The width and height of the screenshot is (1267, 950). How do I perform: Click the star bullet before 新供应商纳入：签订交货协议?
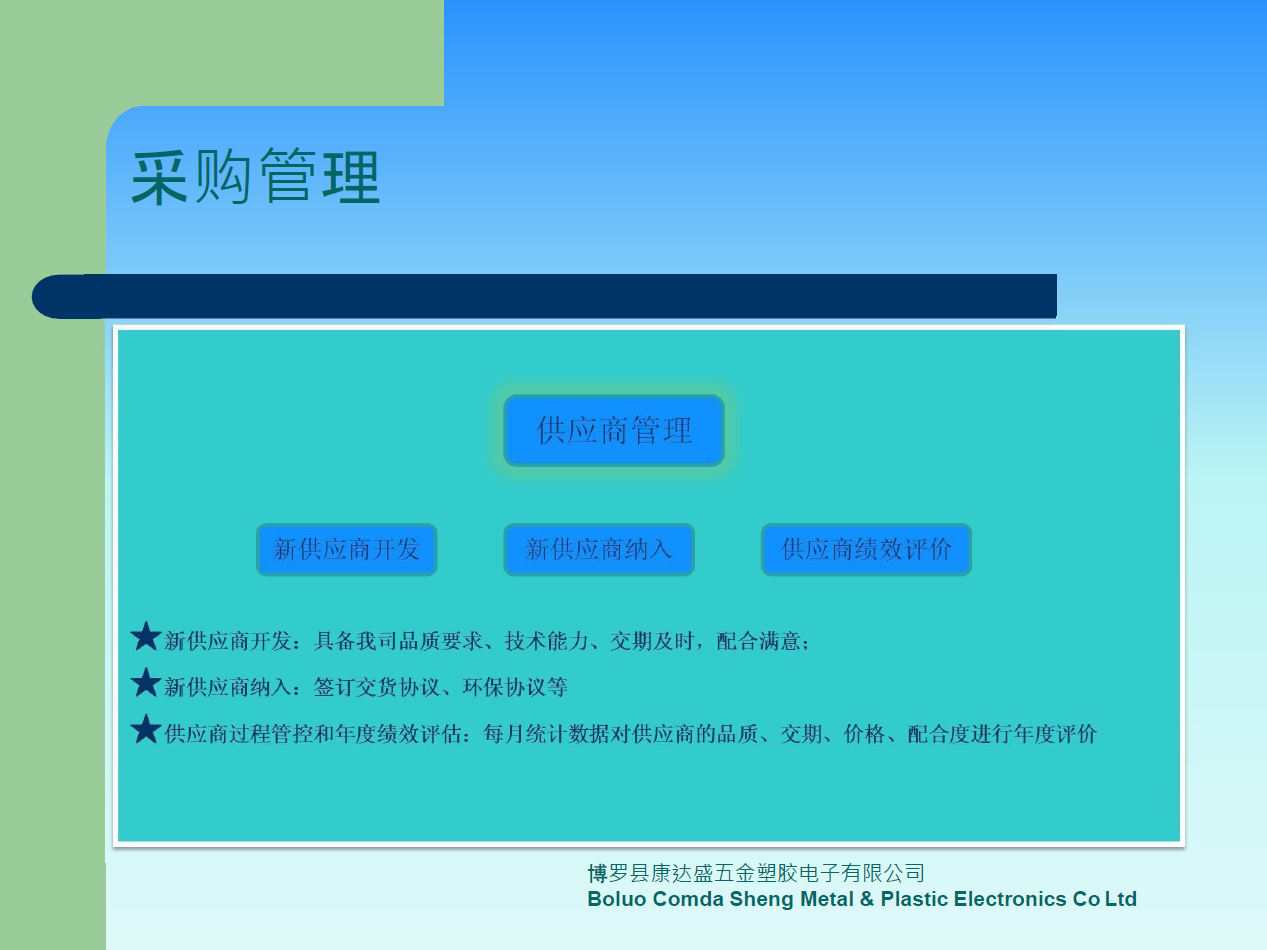tap(146, 683)
